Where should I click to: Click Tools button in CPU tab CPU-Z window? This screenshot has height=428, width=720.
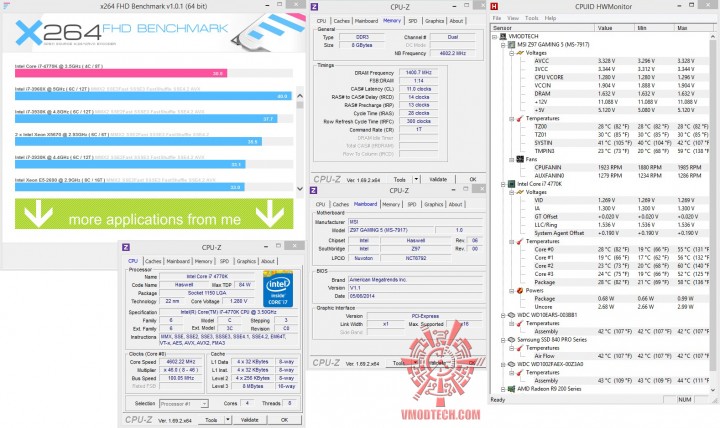211,420
